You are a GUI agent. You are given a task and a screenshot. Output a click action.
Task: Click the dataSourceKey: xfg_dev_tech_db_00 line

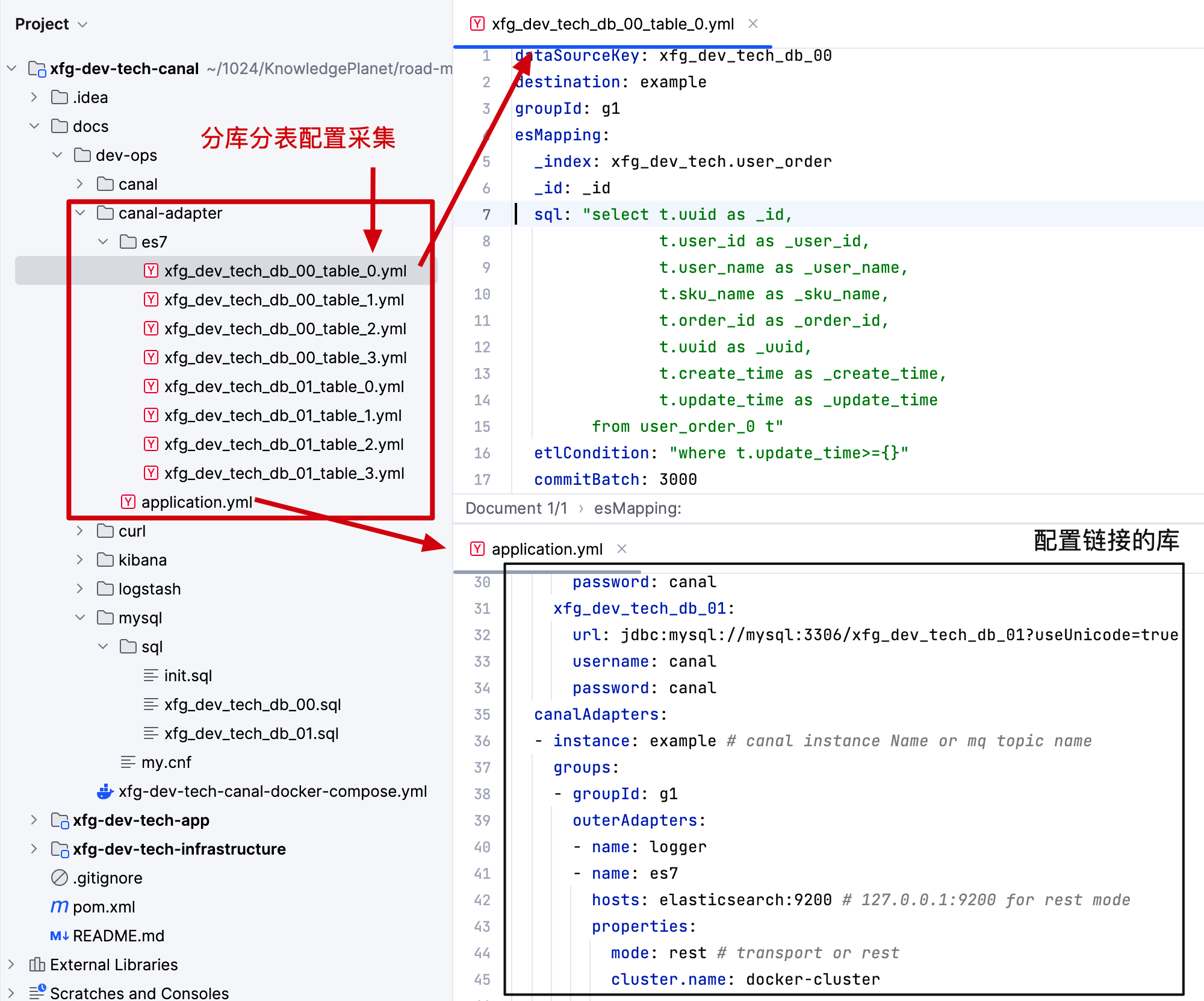tap(673, 55)
